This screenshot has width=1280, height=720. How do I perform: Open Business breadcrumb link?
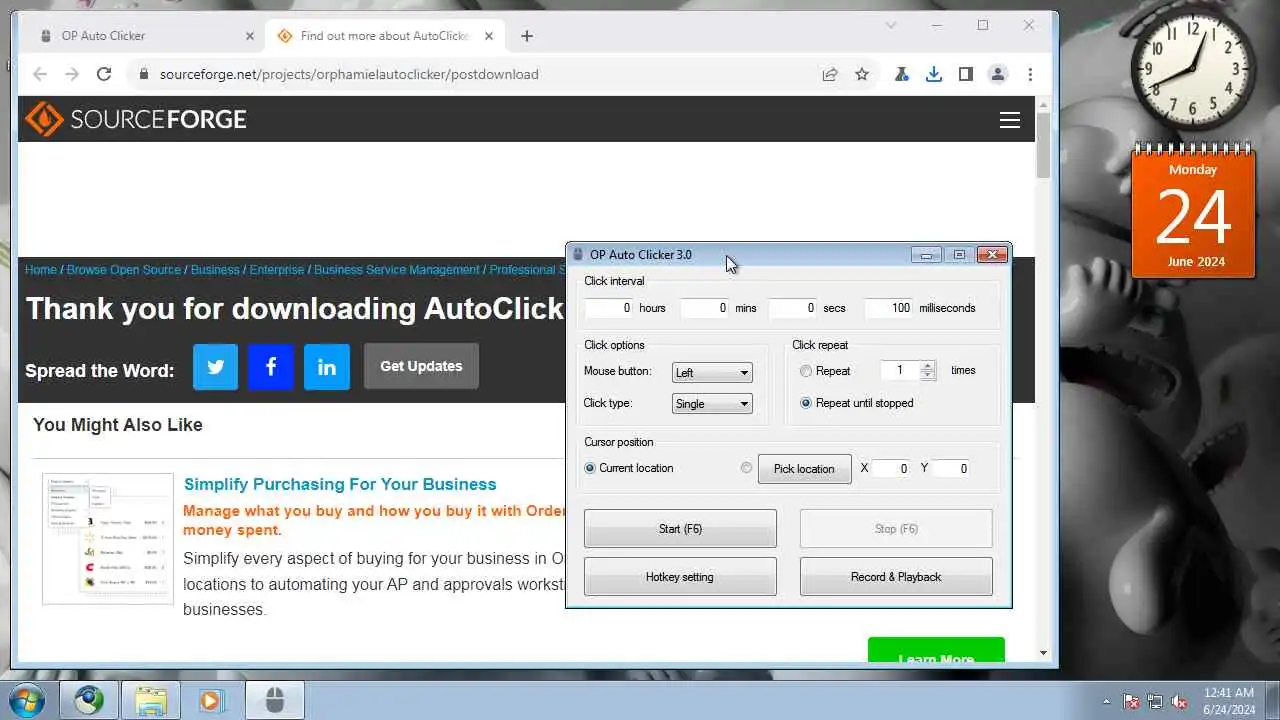pos(215,270)
